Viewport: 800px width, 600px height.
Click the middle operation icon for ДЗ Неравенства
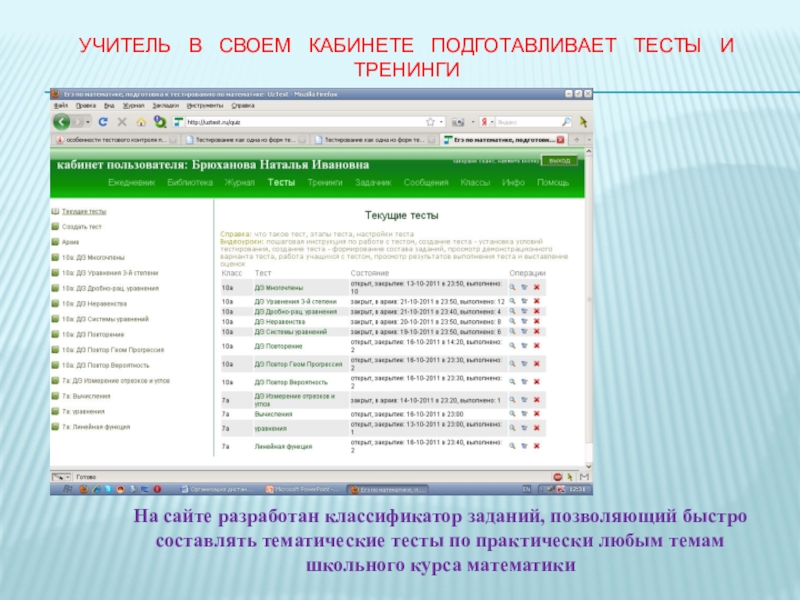524,321
